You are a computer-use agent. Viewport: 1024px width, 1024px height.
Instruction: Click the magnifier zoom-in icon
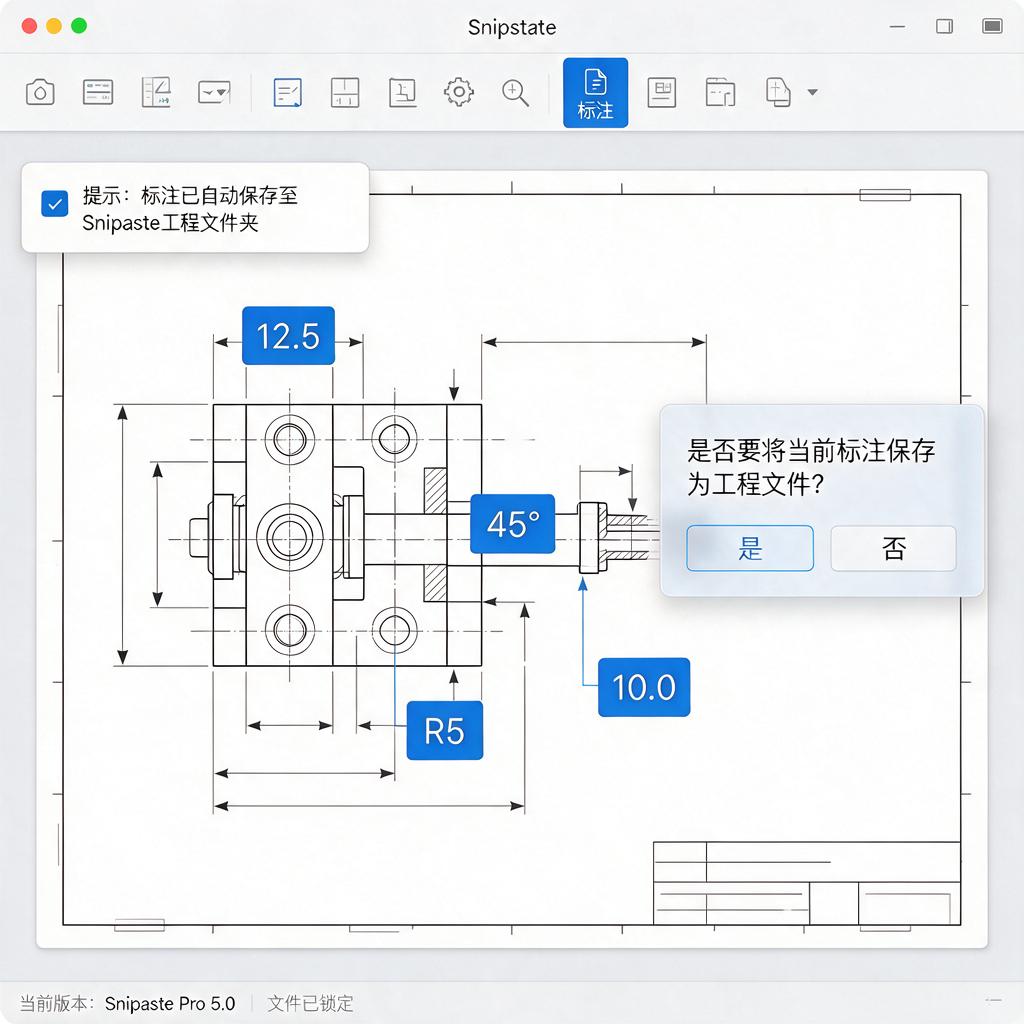pyautogui.click(x=515, y=93)
